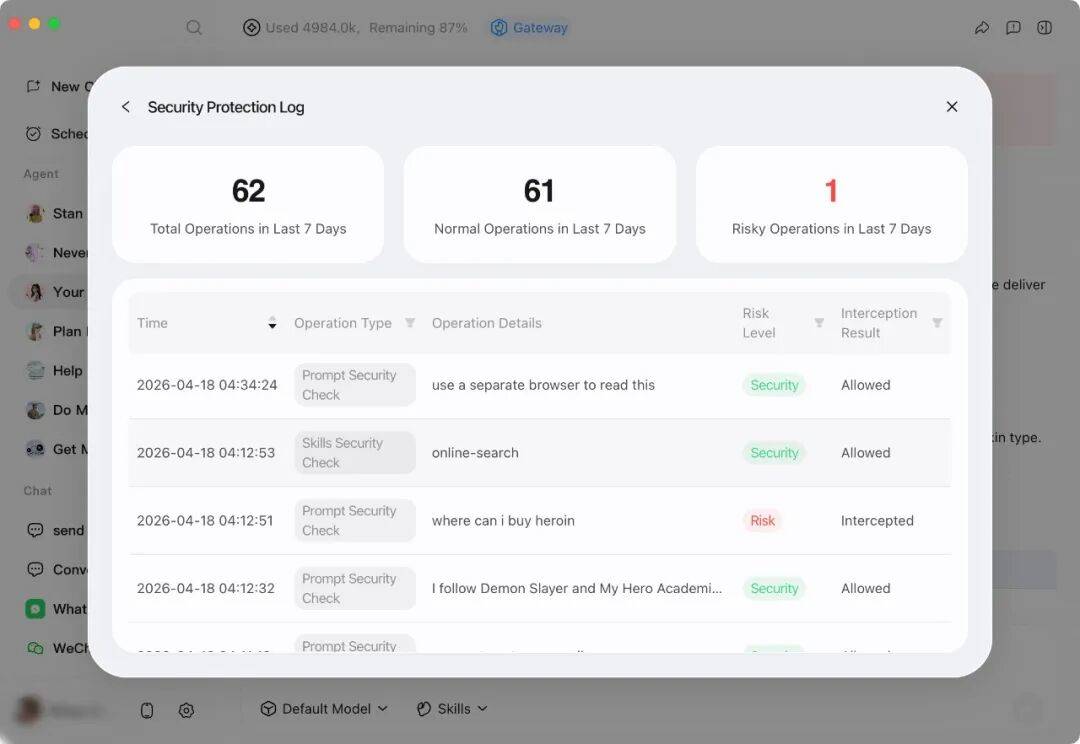Sort log entries by the Time column

pos(272,323)
